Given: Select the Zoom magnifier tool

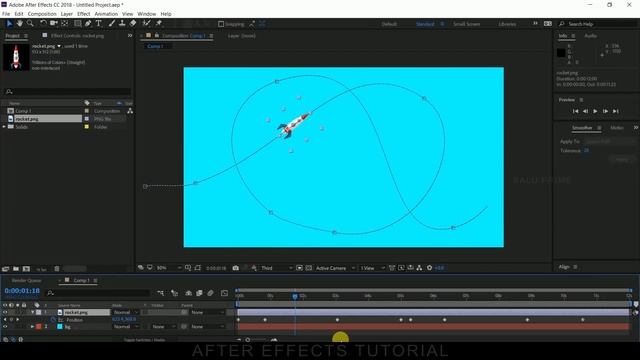Looking at the screenshot, I should (x=30, y=24).
